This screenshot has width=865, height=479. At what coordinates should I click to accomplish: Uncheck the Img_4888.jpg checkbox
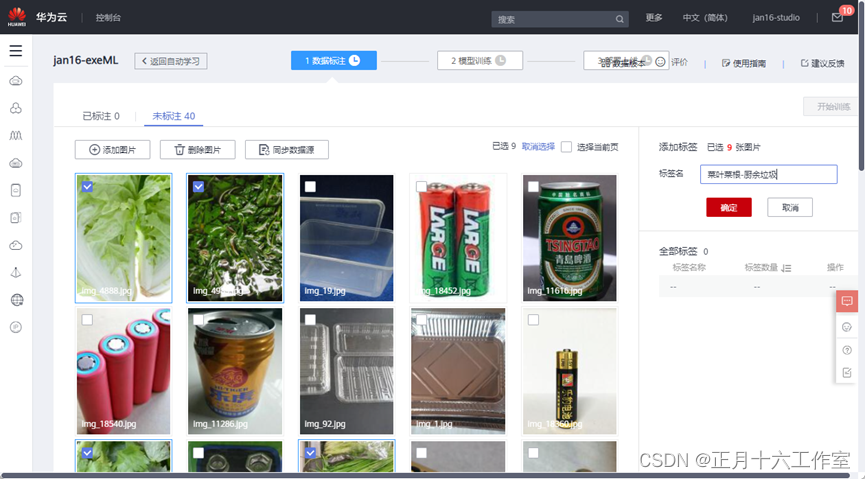click(x=87, y=187)
